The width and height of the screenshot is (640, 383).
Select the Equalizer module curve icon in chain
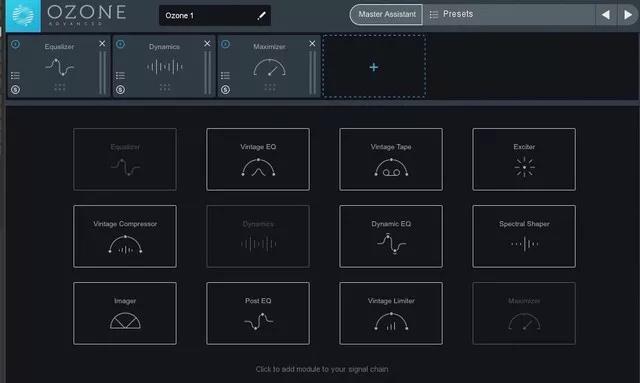click(x=60, y=67)
